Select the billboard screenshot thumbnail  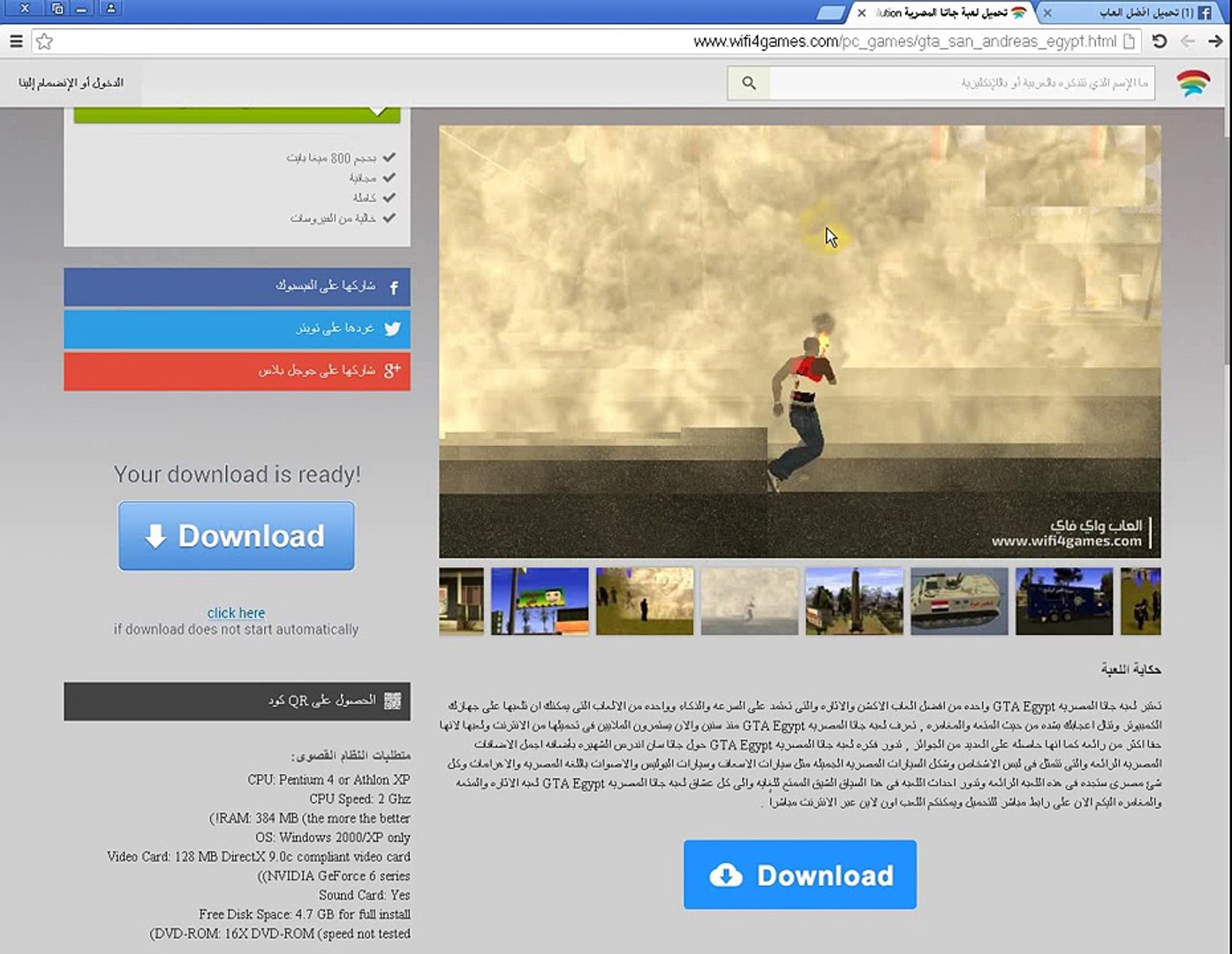[540, 602]
